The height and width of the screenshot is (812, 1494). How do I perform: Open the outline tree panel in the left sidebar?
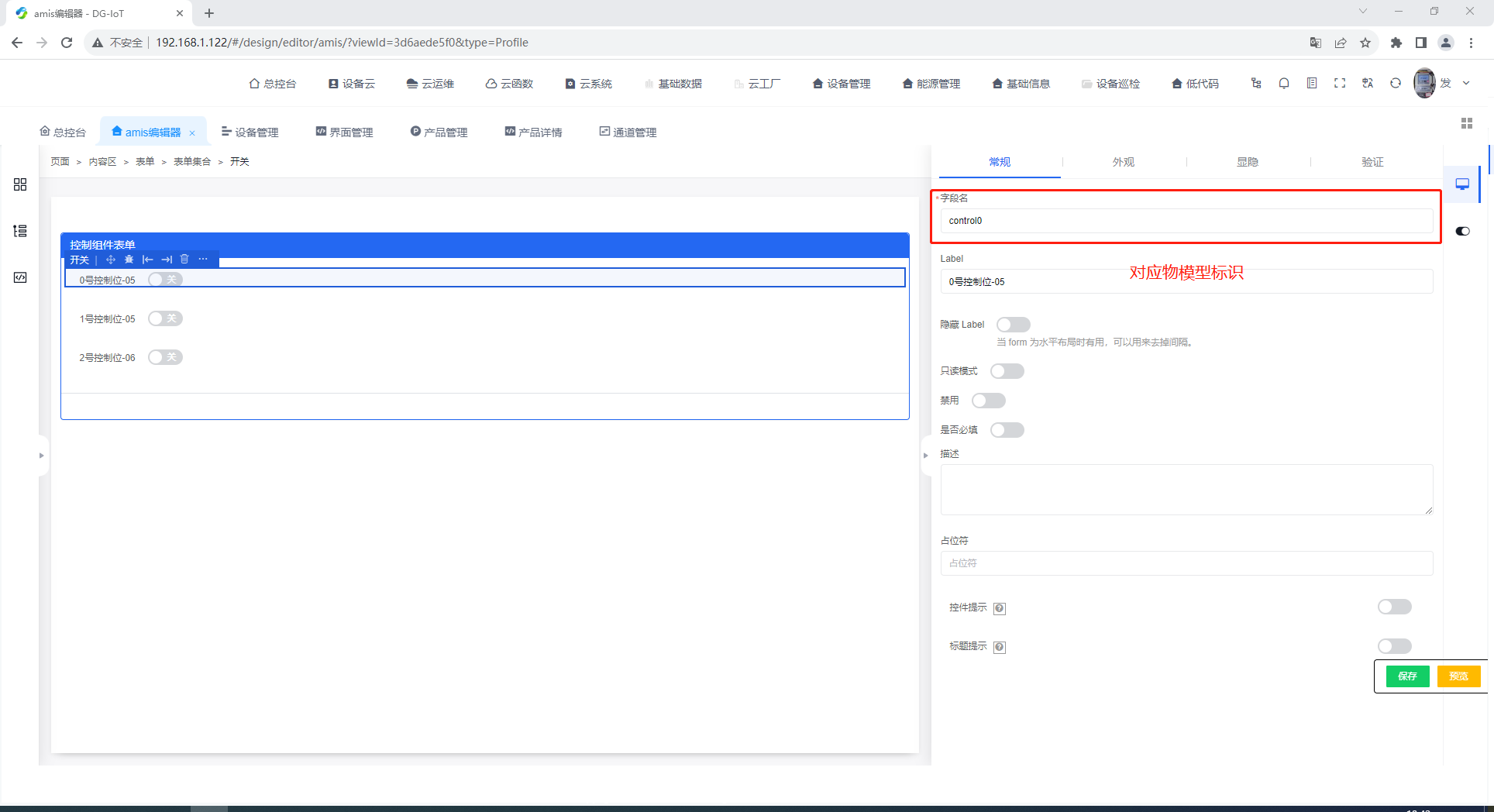(x=20, y=231)
